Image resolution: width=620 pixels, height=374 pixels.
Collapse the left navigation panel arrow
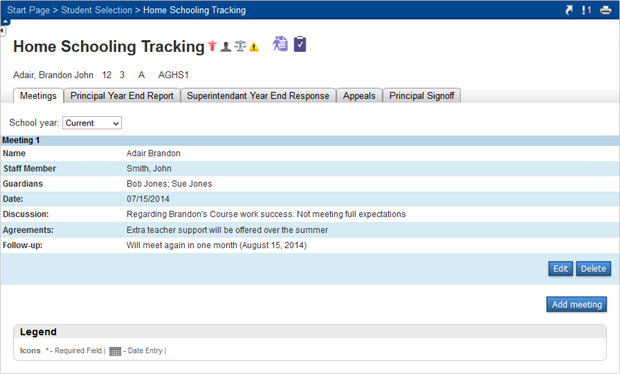click(3, 30)
